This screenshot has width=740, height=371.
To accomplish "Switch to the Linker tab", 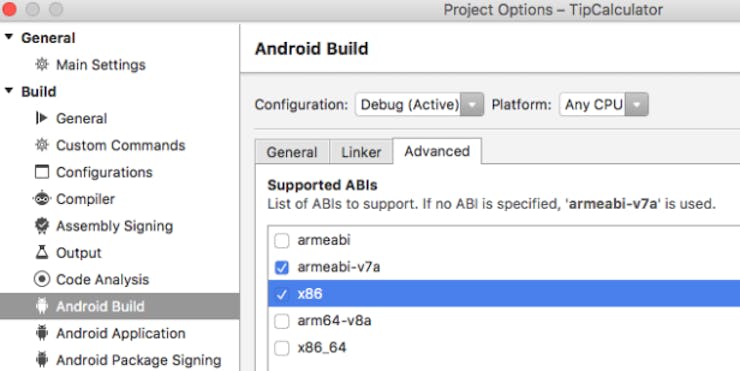I will tap(361, 152).
